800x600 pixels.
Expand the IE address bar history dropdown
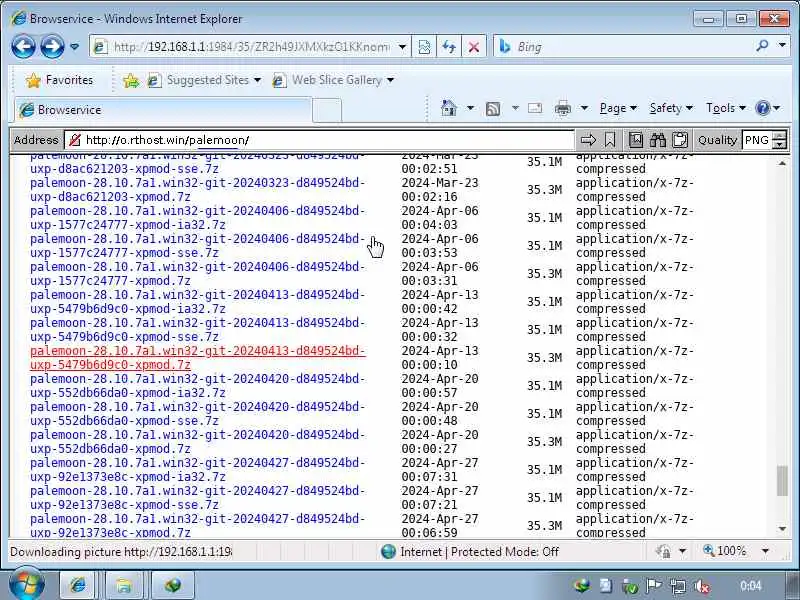[x=403, y=47]
